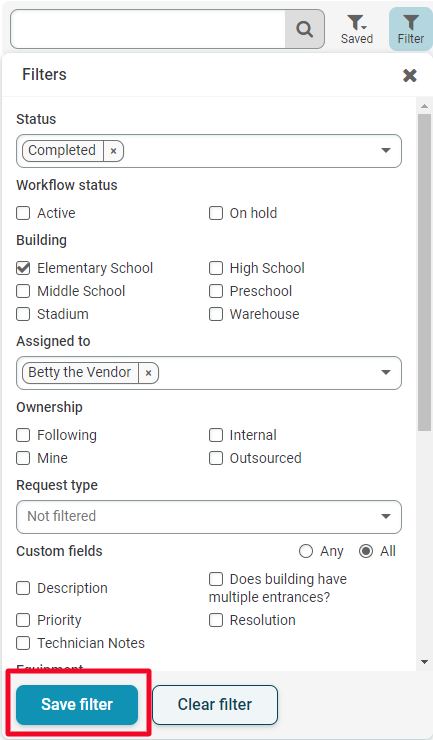
Task: Close the Filters panel with the X
Action: coord(409,75)
